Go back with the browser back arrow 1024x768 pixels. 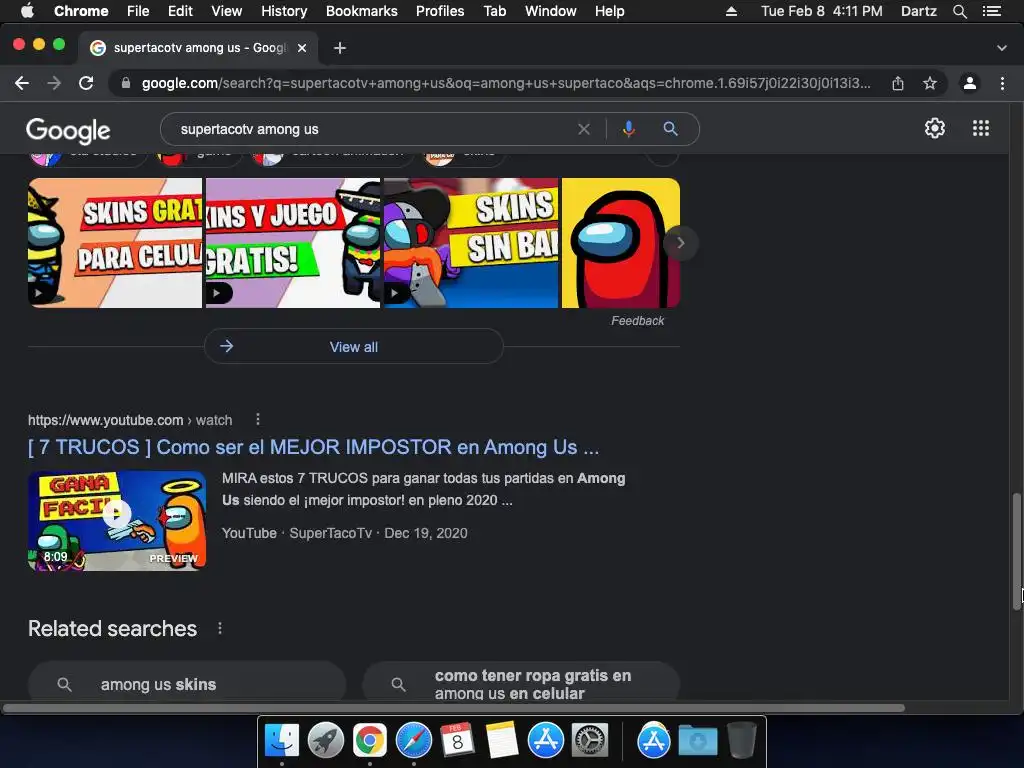tap(22, 83)
